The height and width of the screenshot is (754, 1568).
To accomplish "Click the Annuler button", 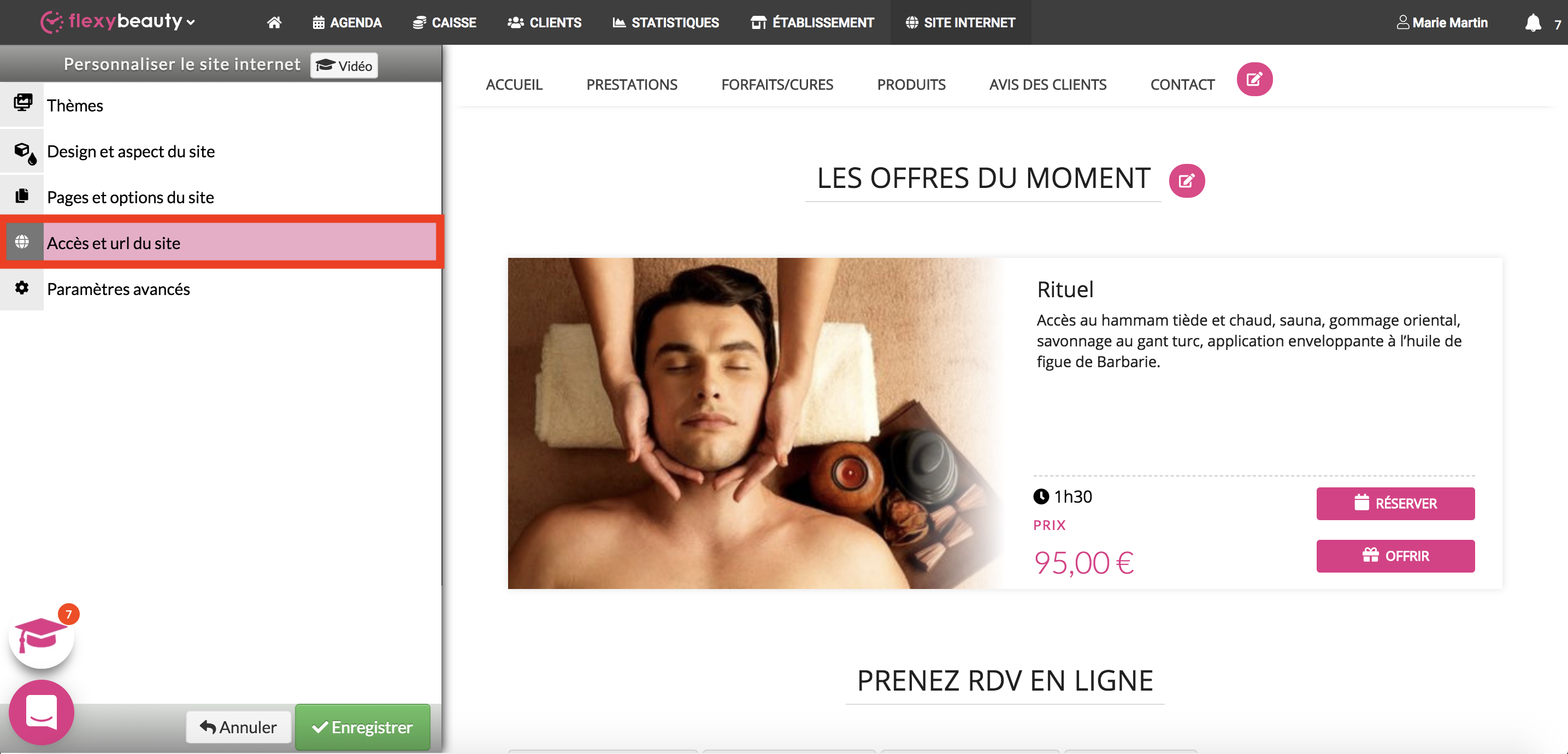I will pos(239,727).
